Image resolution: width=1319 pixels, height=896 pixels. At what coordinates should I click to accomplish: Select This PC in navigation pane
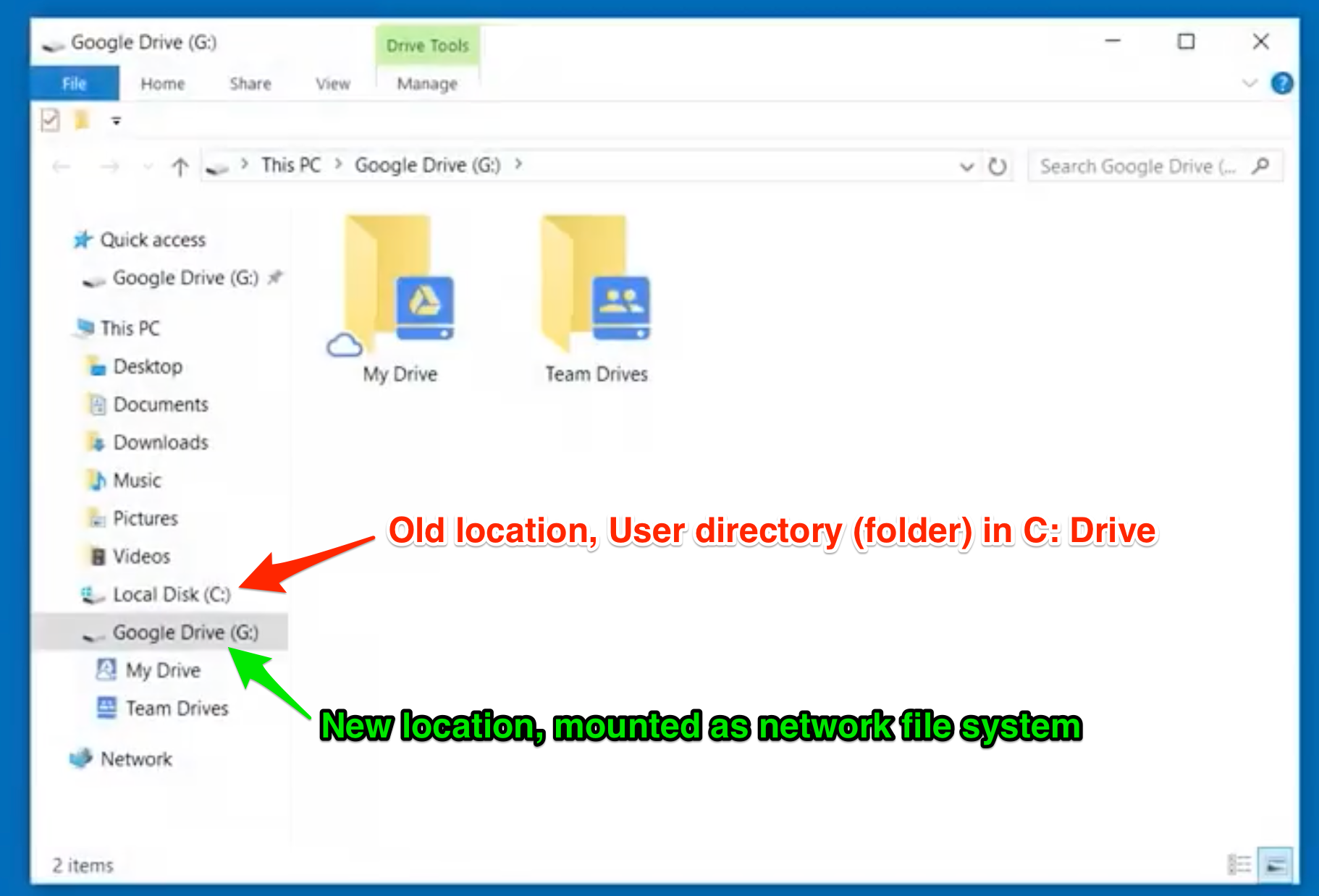pos(130,328)
